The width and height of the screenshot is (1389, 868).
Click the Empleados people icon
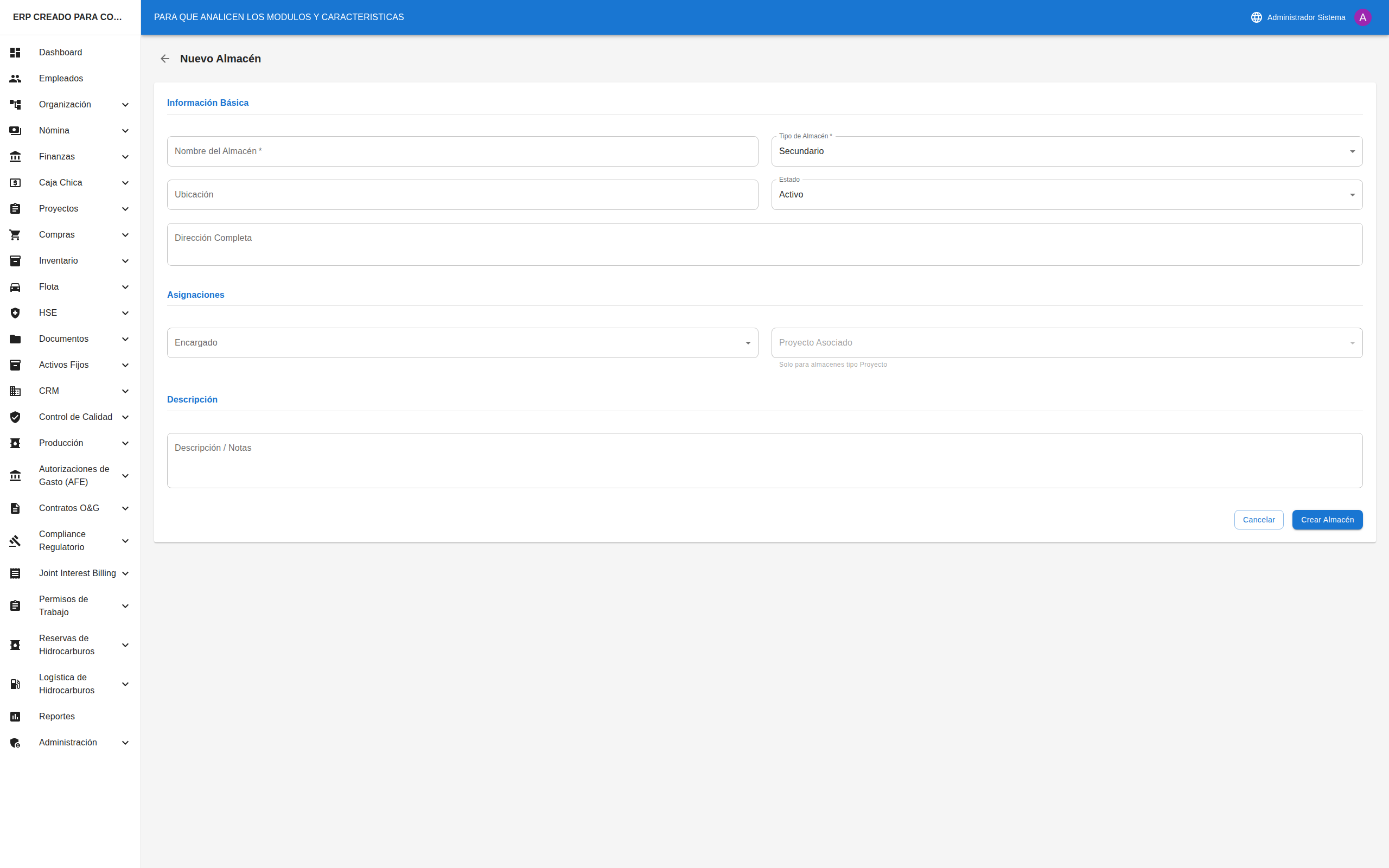pos(16,79)
